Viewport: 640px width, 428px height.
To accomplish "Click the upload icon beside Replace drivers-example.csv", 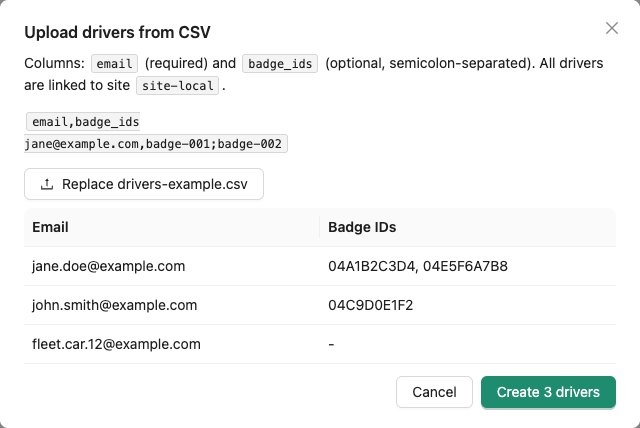I will pos(47,184).
